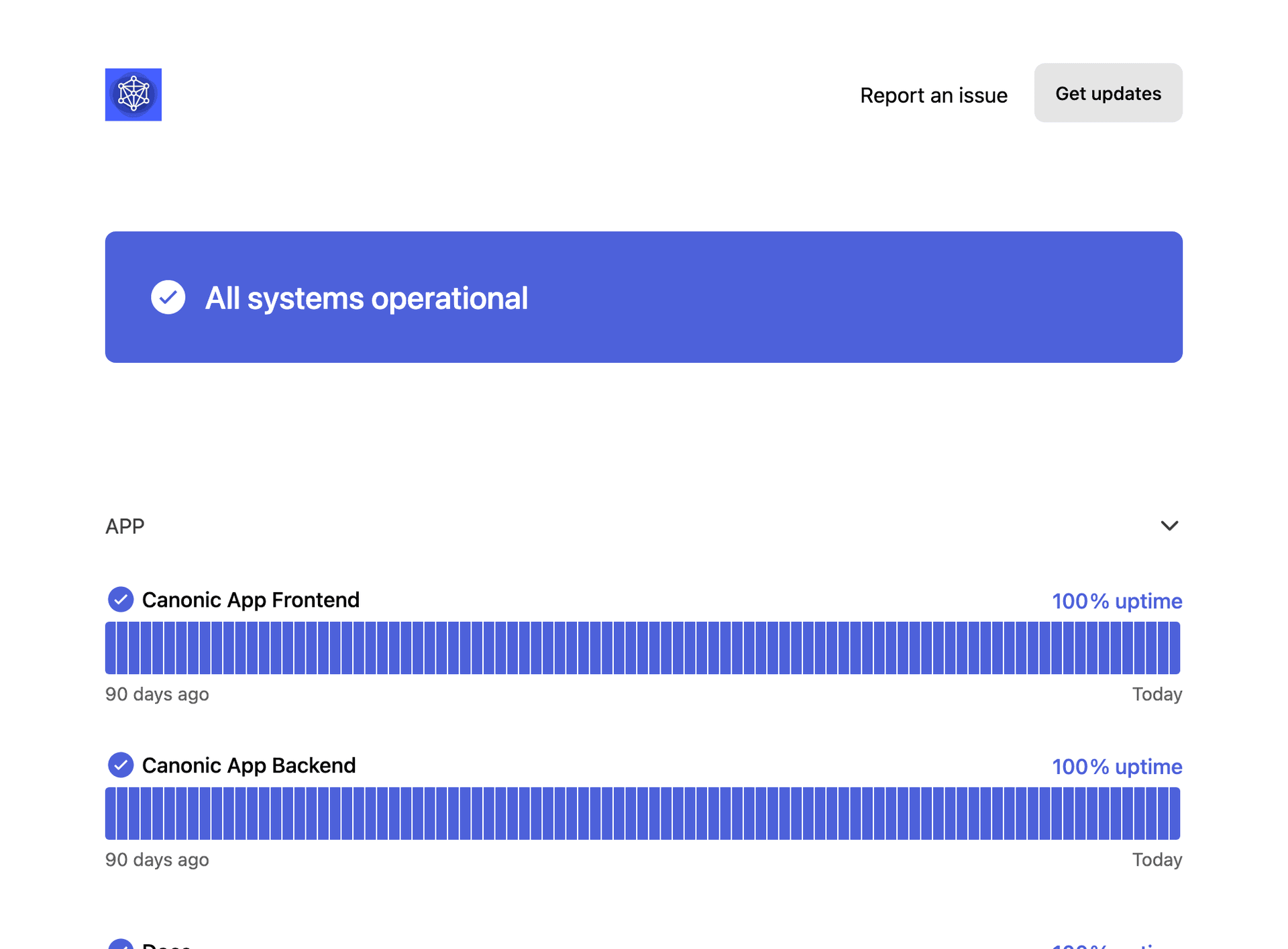This screenshot has height=949, width=1288.
Task: Click the Canonic App Frontend status check icon
Action: point(121,600)
